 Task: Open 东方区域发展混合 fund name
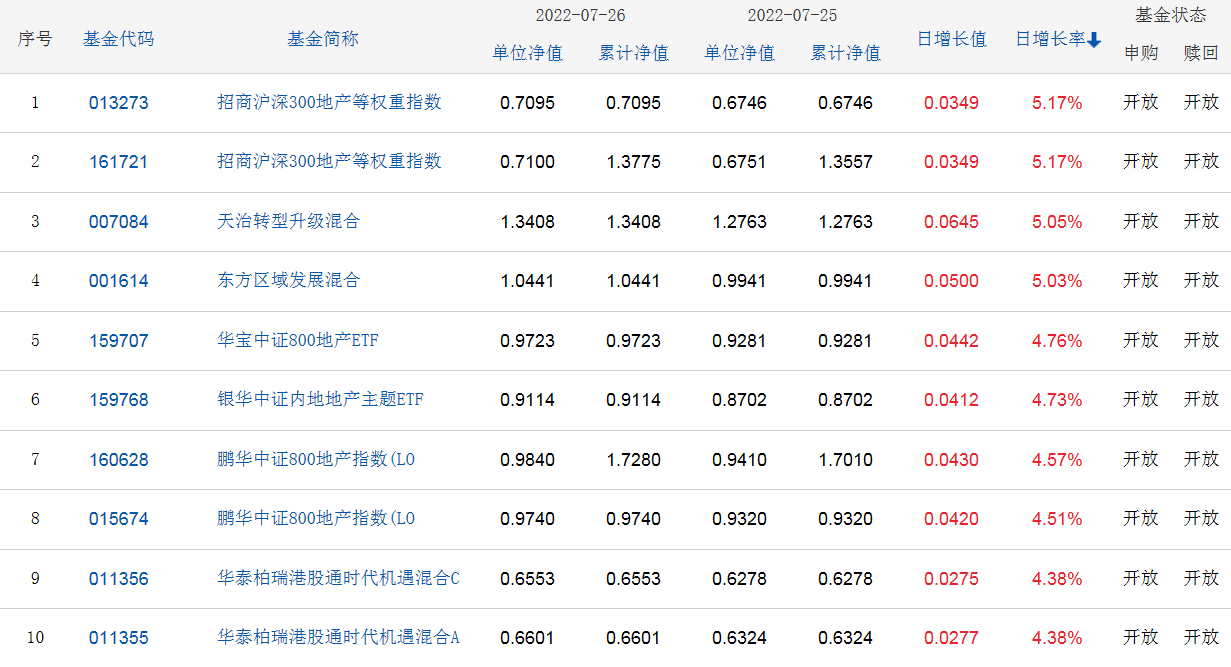tap(288, 280)
